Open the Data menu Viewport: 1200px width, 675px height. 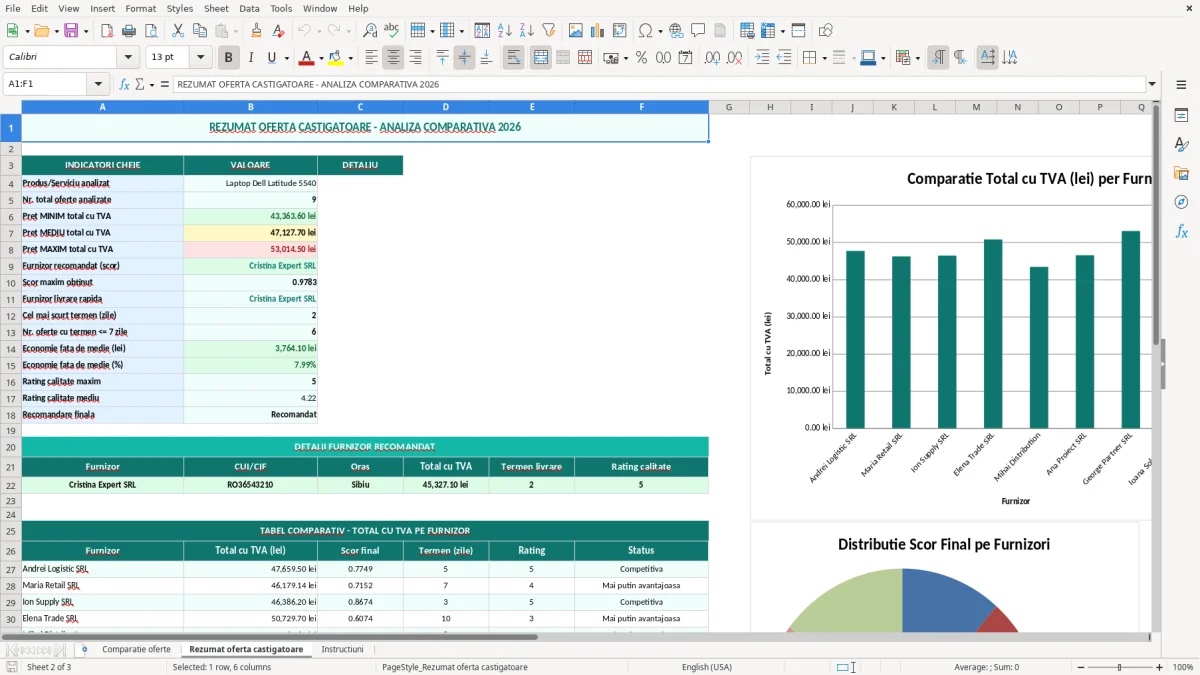coord(249,8)
